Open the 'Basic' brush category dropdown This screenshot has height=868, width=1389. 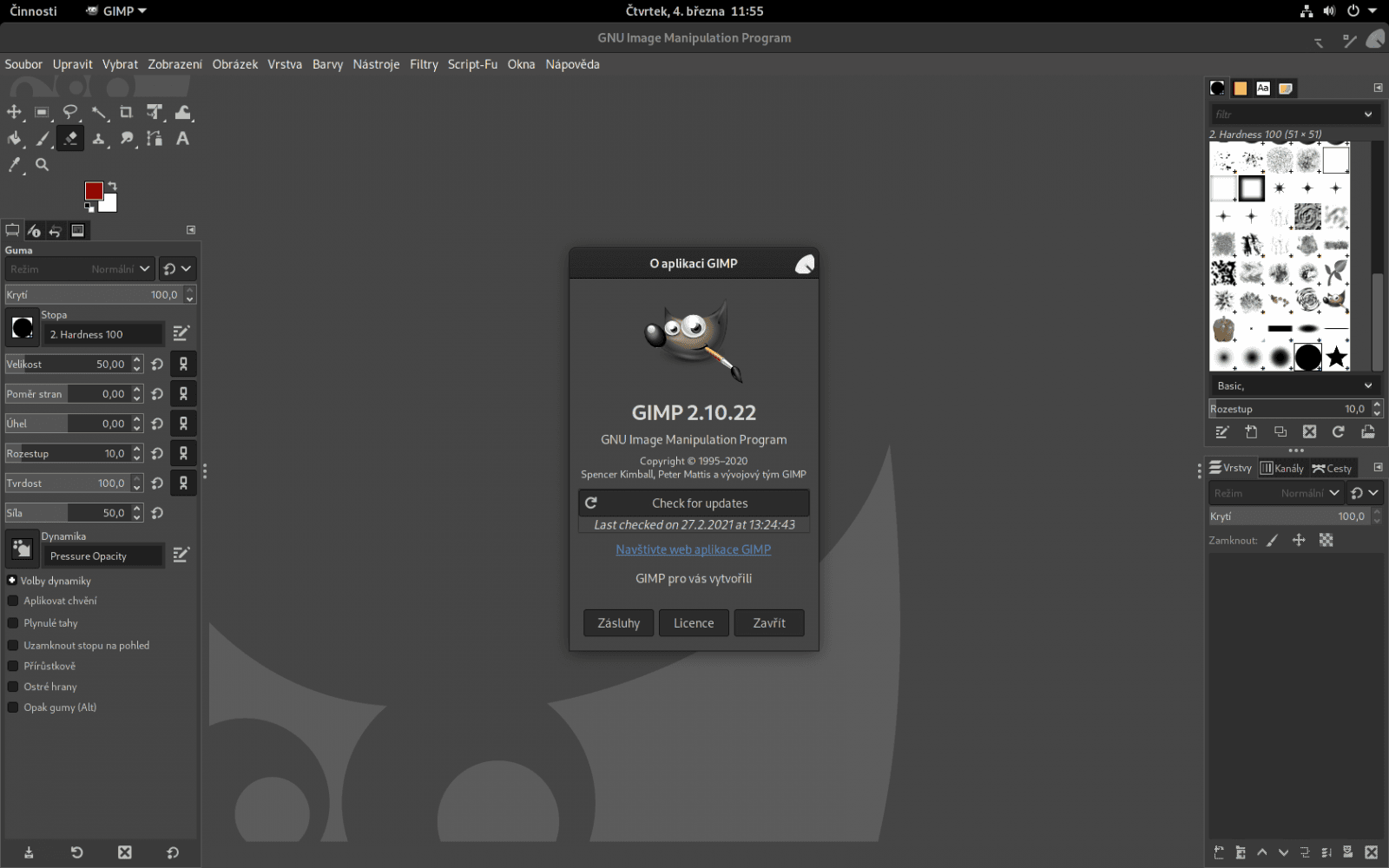(x=1294, y=385)
